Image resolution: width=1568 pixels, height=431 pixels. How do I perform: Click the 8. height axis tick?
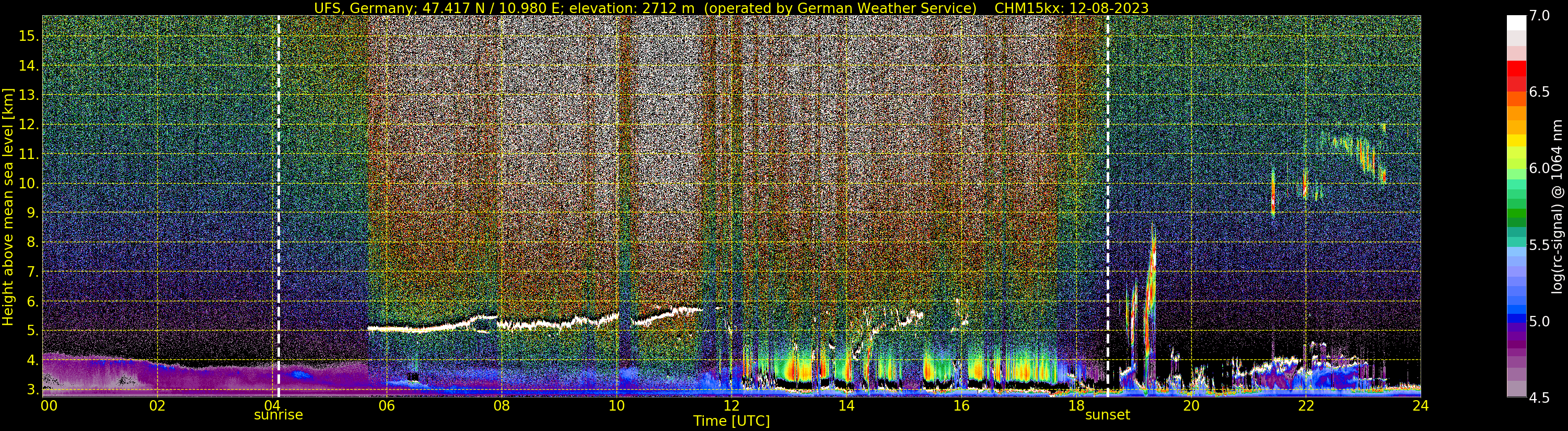pos(33,243)
